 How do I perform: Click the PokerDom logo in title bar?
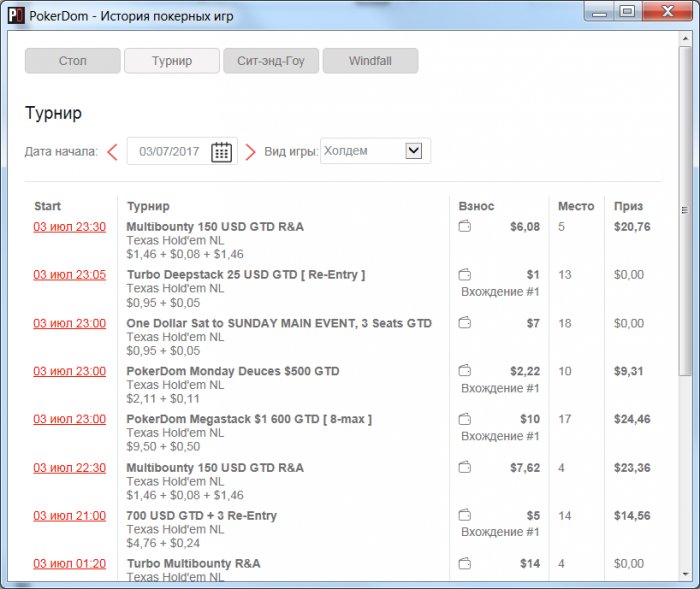pos(16,16)
